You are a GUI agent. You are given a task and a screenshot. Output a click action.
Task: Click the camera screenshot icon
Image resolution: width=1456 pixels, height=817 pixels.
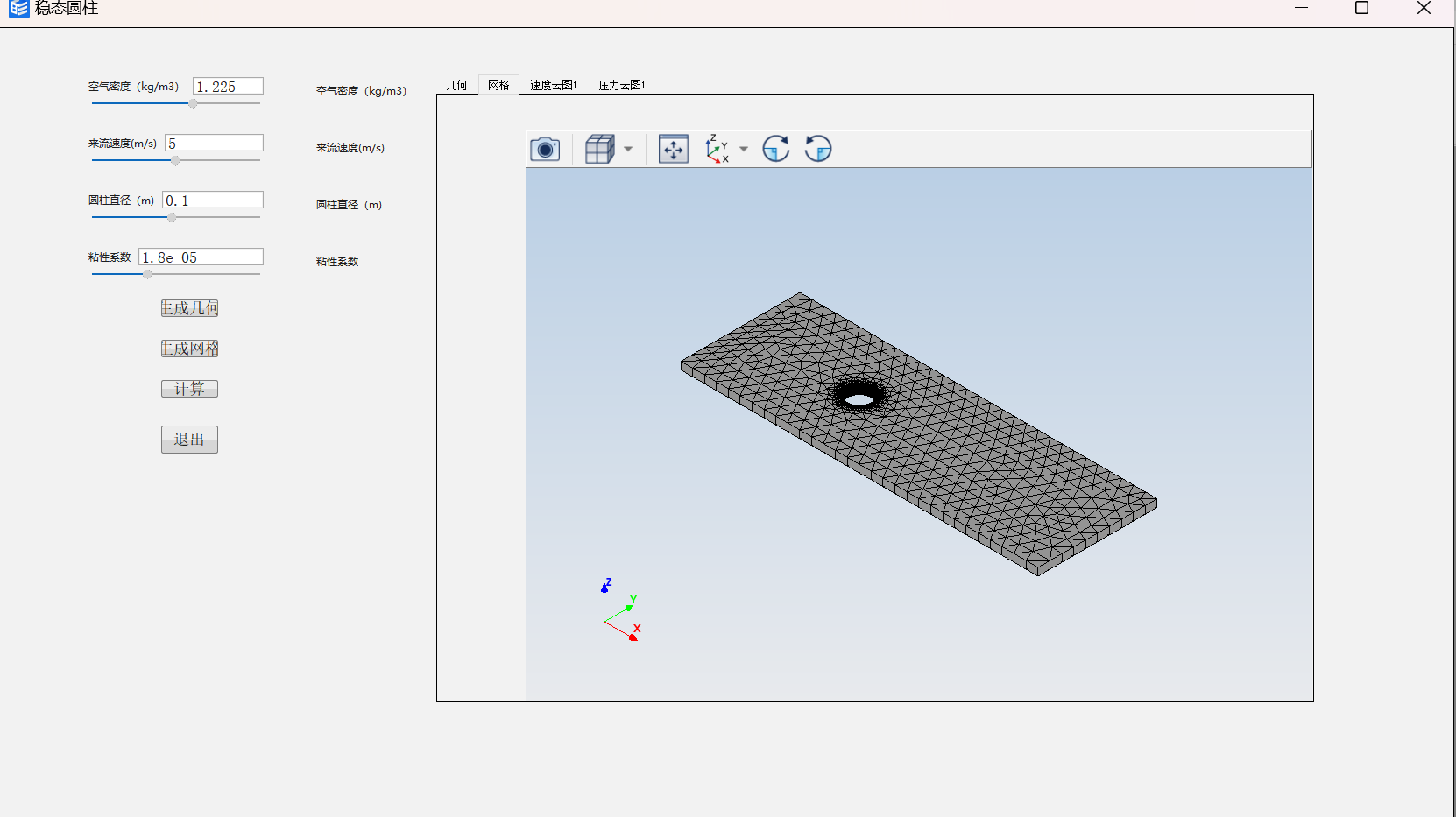tap(545, 149)
